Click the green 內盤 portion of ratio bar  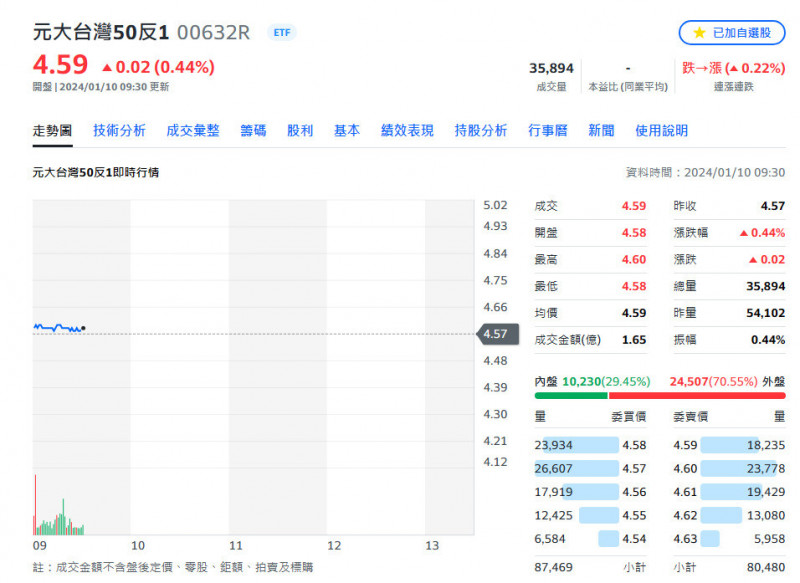pyautogui.click(x=571, y=396)
